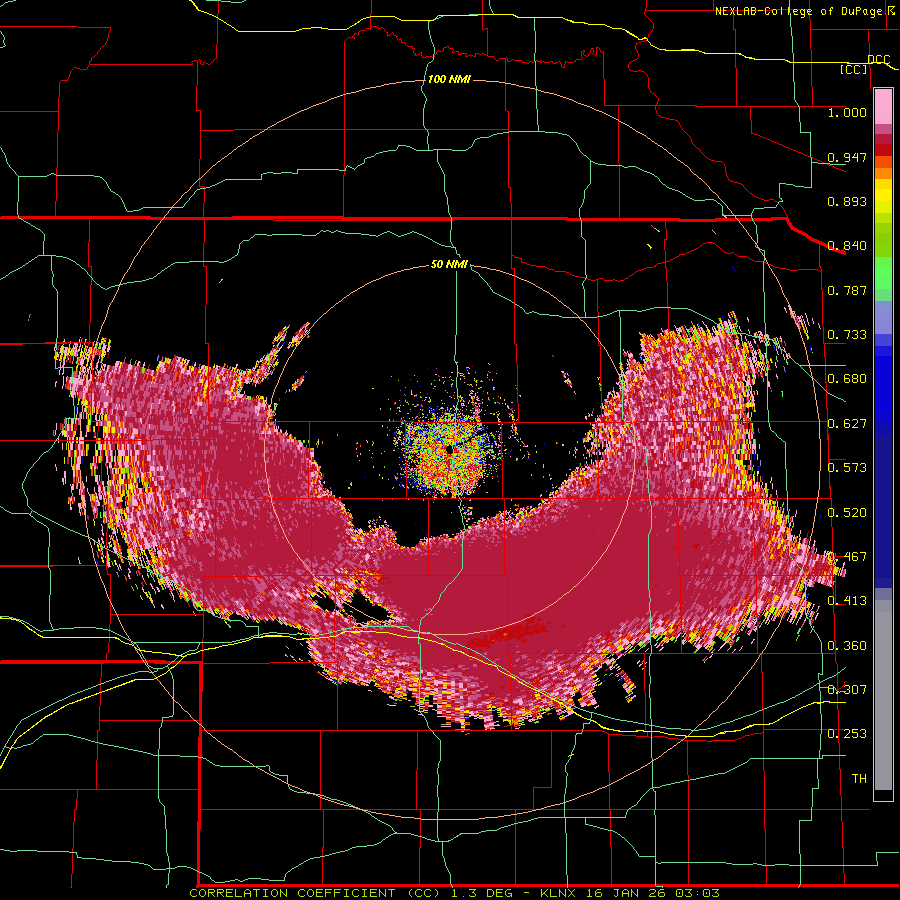Click the KLNX radar identifier
This screenshot has width=900, height=900.
557,893
